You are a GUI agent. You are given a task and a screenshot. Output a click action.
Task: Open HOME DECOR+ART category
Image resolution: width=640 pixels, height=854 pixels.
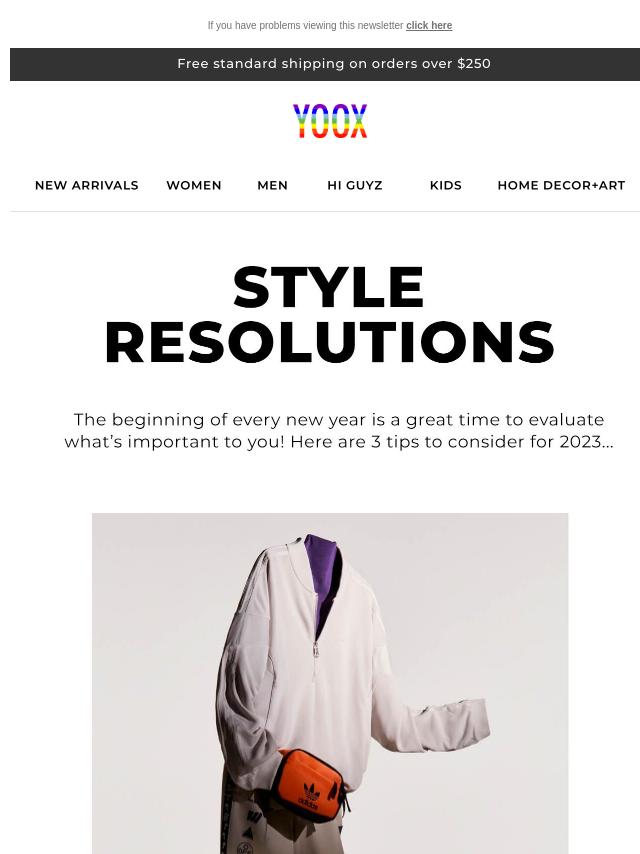point(561,185)
